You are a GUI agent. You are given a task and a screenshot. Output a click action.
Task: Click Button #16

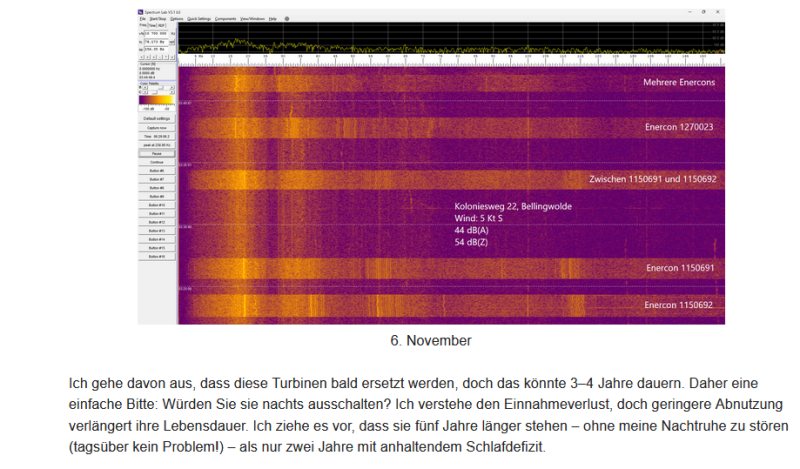coord(157,256)
